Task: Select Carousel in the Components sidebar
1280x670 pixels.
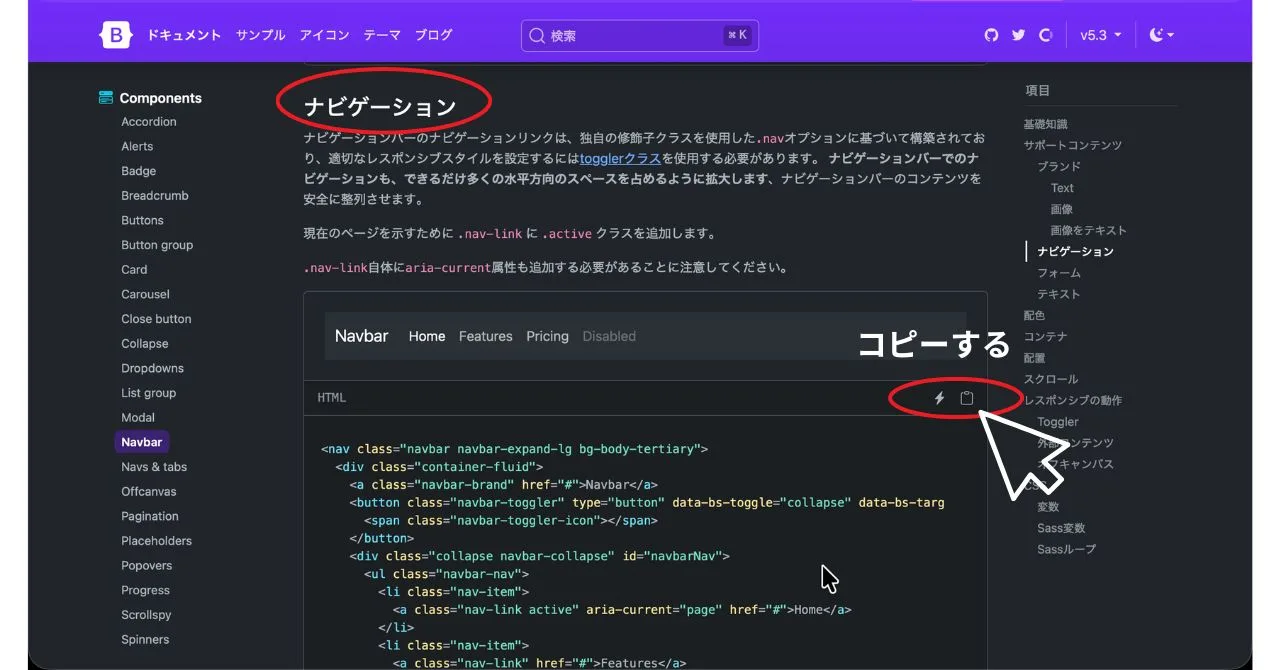Action: (x=145, y=293)
